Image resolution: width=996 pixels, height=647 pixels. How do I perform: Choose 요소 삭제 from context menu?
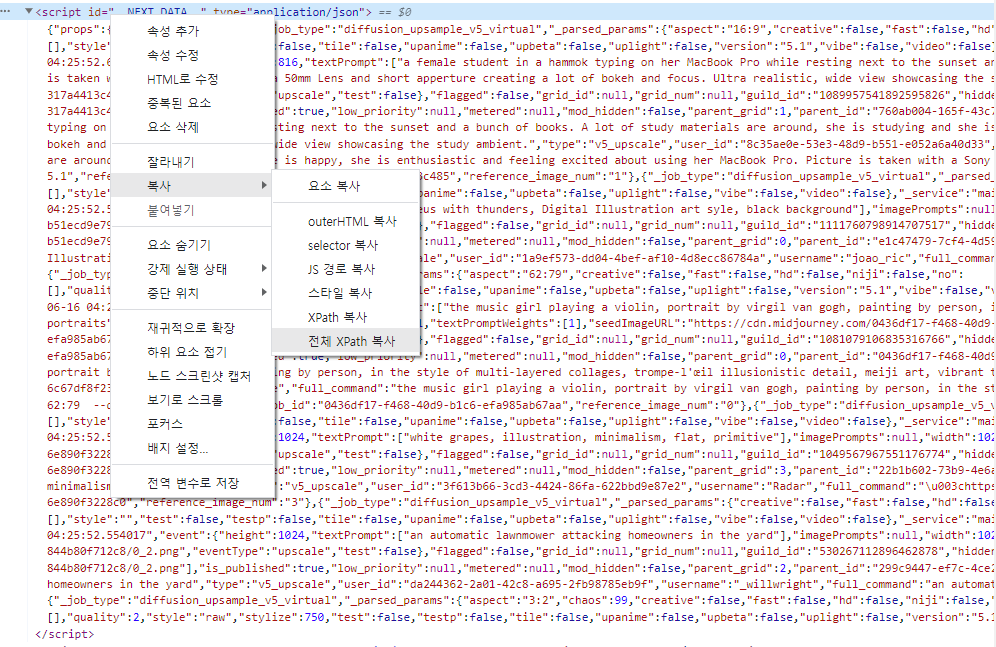point(192,127)
